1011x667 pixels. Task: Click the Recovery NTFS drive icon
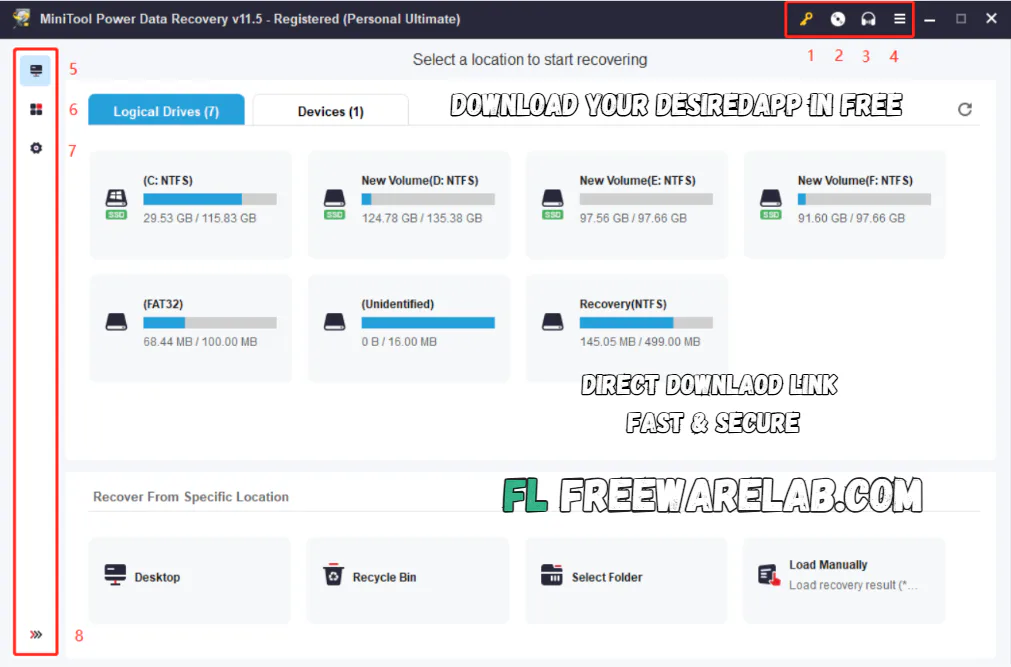pos(553,321)
